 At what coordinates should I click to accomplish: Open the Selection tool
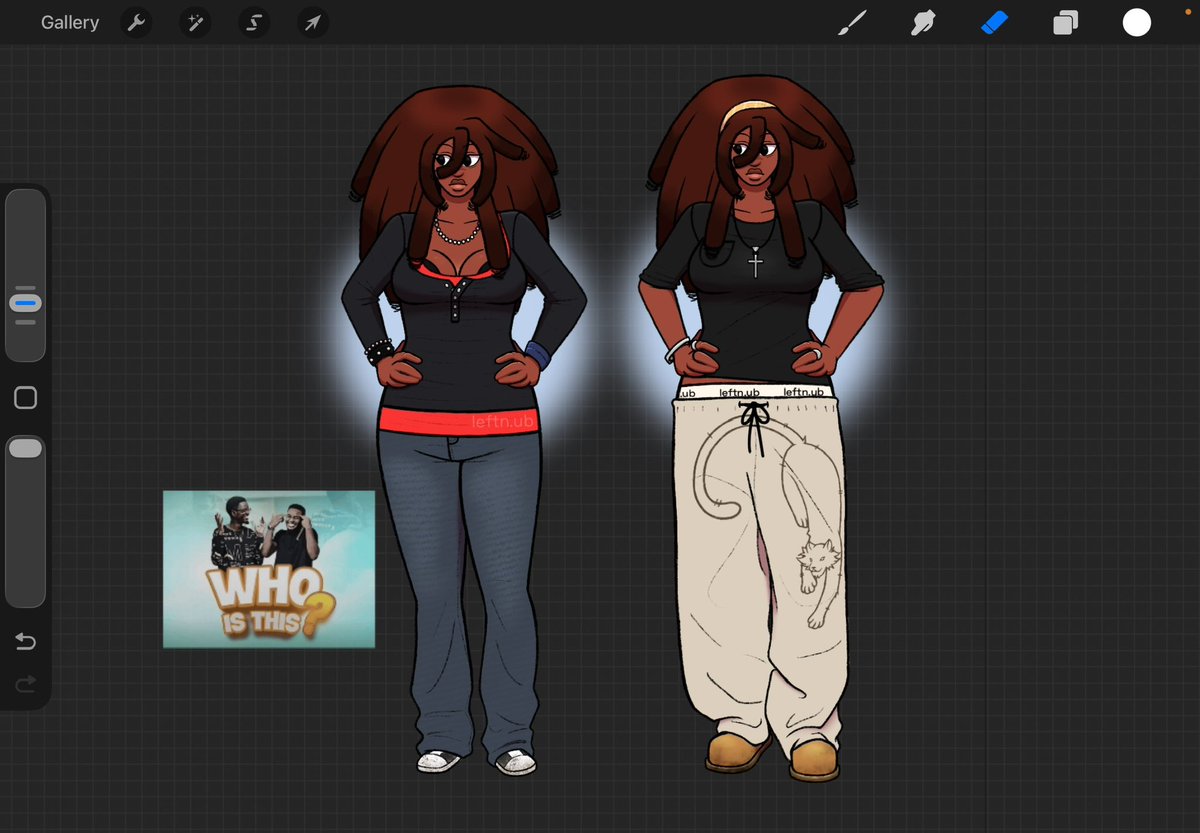pos(254,23)
